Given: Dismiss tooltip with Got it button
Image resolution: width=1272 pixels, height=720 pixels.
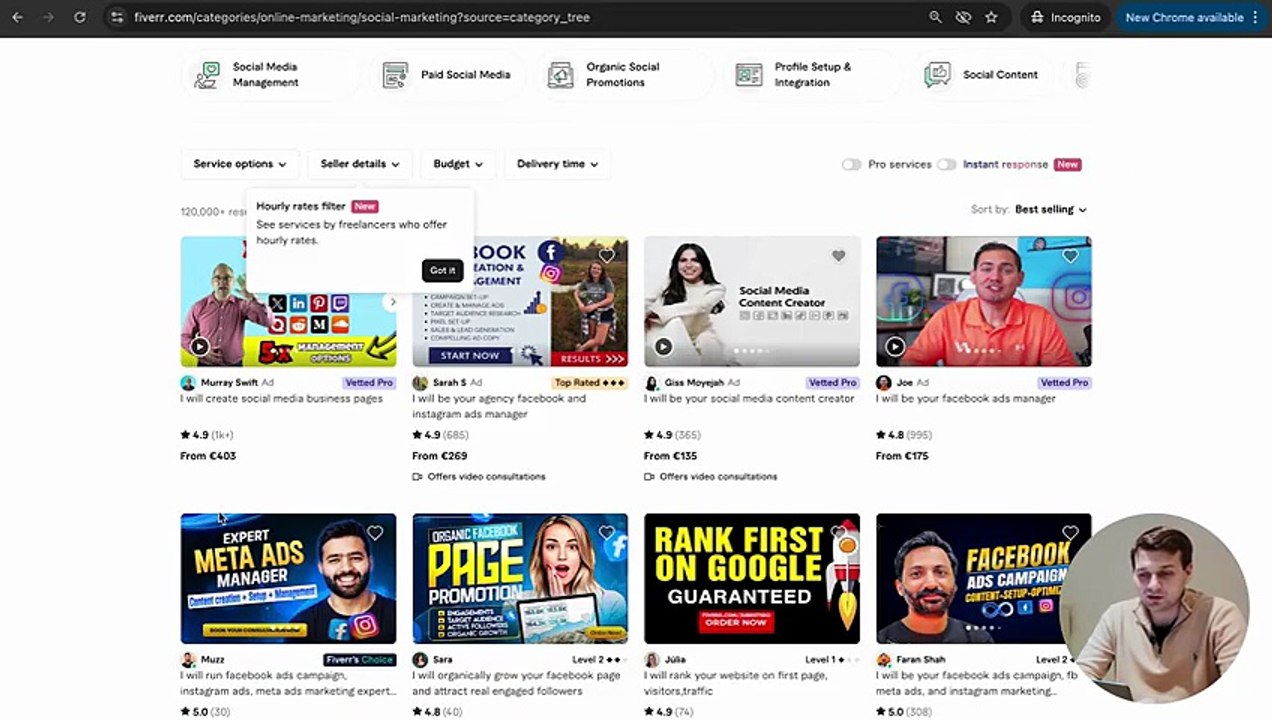Looking at the screenshot, I should 442,270.
